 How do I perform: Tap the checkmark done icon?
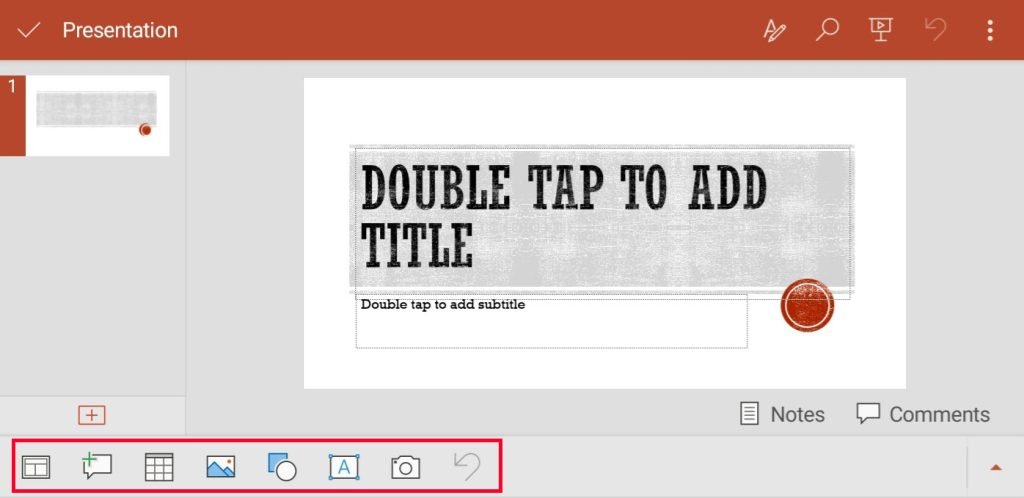[x=29, y=30]
